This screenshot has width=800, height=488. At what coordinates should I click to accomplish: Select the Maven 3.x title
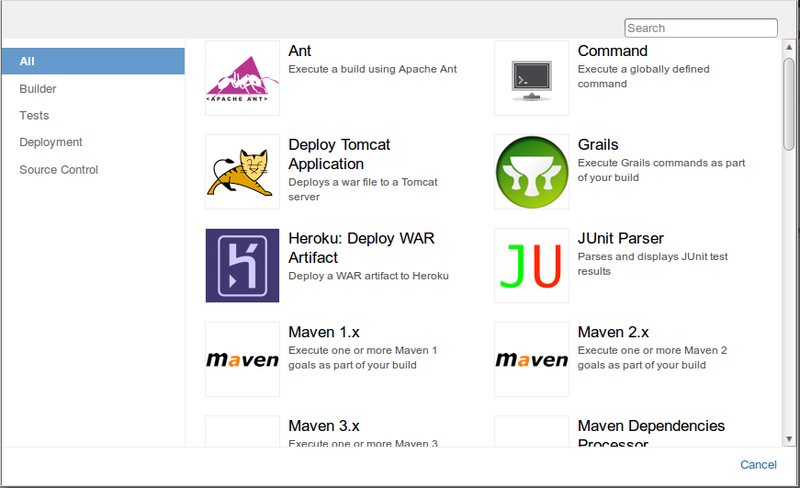(x=324, y=426)
